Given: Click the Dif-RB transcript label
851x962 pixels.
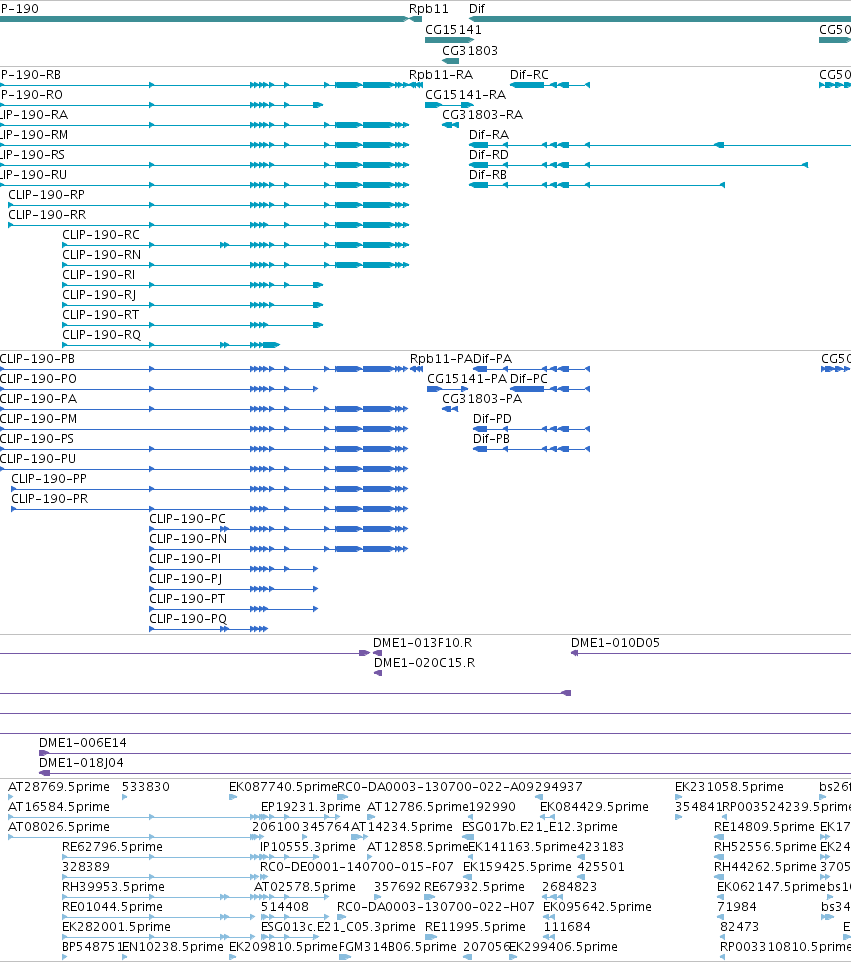Looking at the screenshot, I should [488, 174].
